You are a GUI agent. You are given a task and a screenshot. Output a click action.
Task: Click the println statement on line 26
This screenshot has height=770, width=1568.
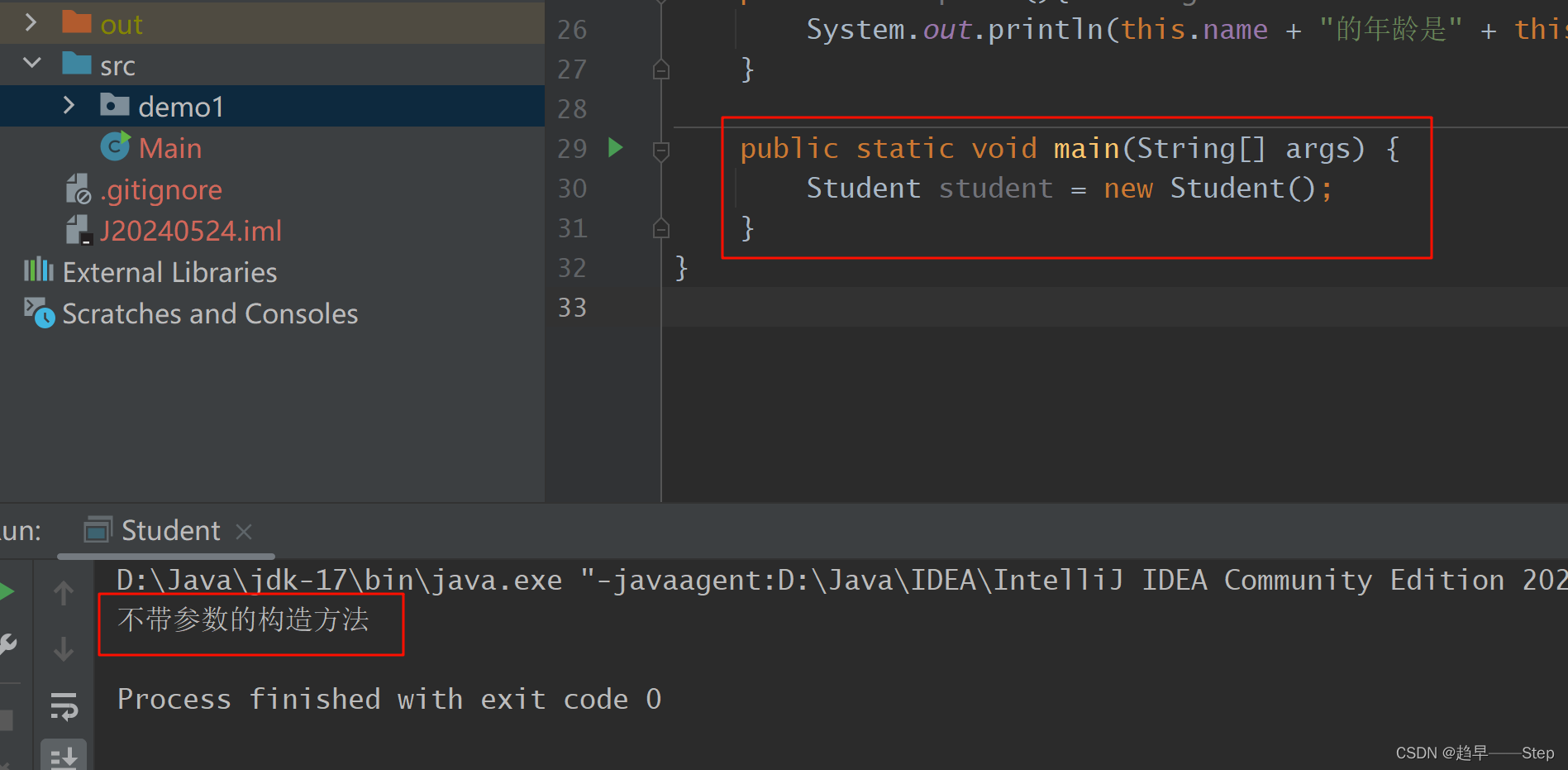[1187, 30]
